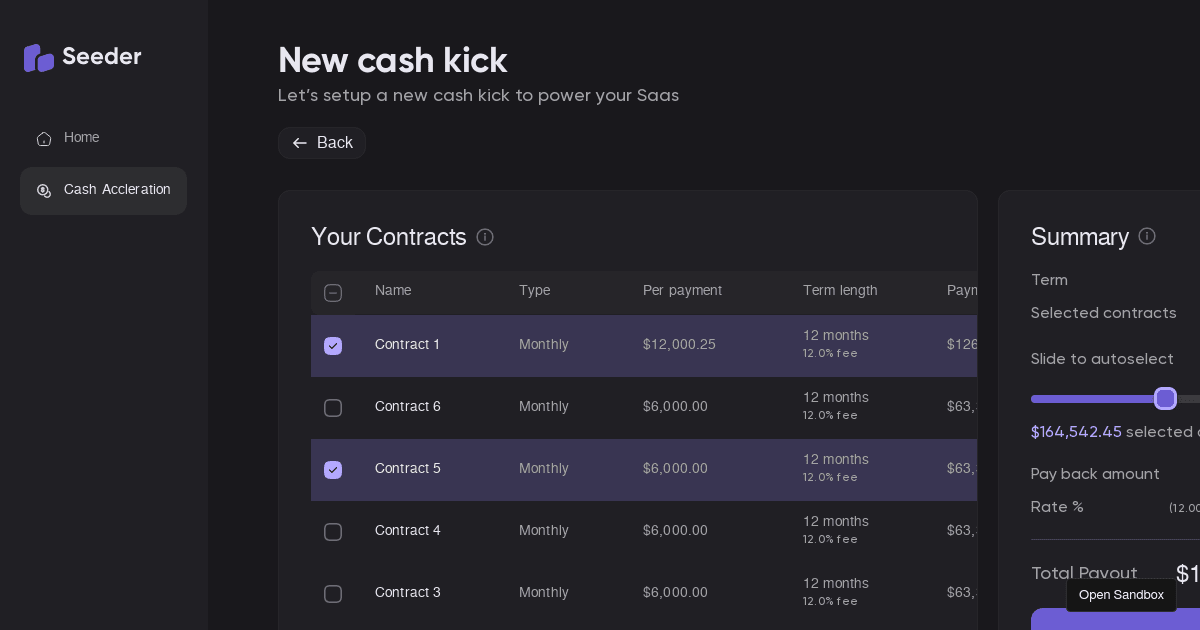This screenshot has width=1200, height=630.
Task: Open Home in the sidebar
Action: pyautogui.click(x=81, y=138)
